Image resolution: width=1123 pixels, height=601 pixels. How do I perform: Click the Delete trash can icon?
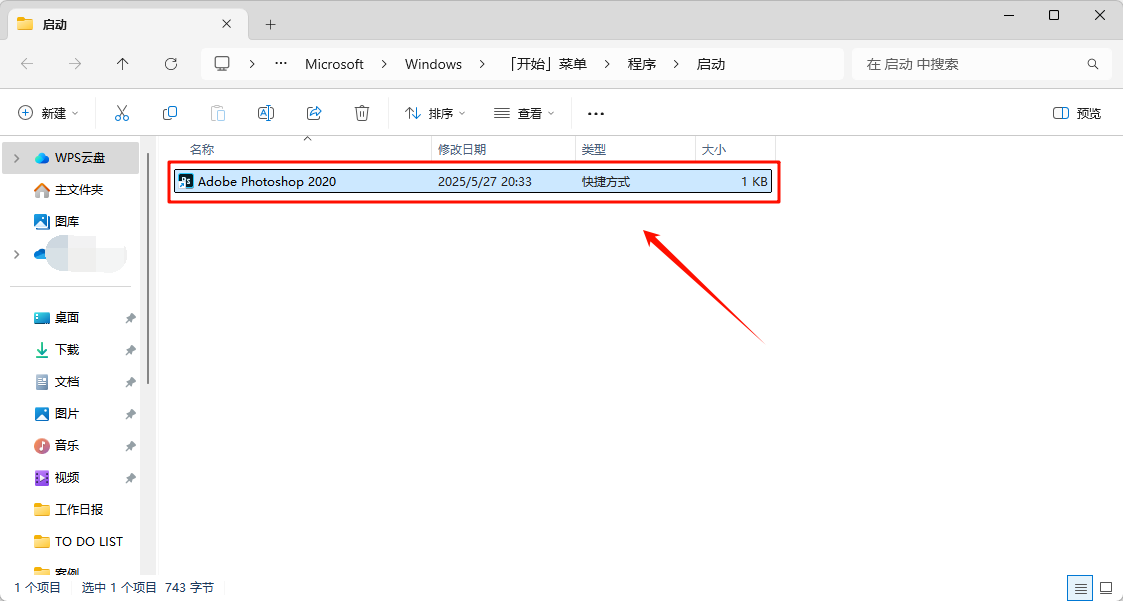click(x=362, y=112)
